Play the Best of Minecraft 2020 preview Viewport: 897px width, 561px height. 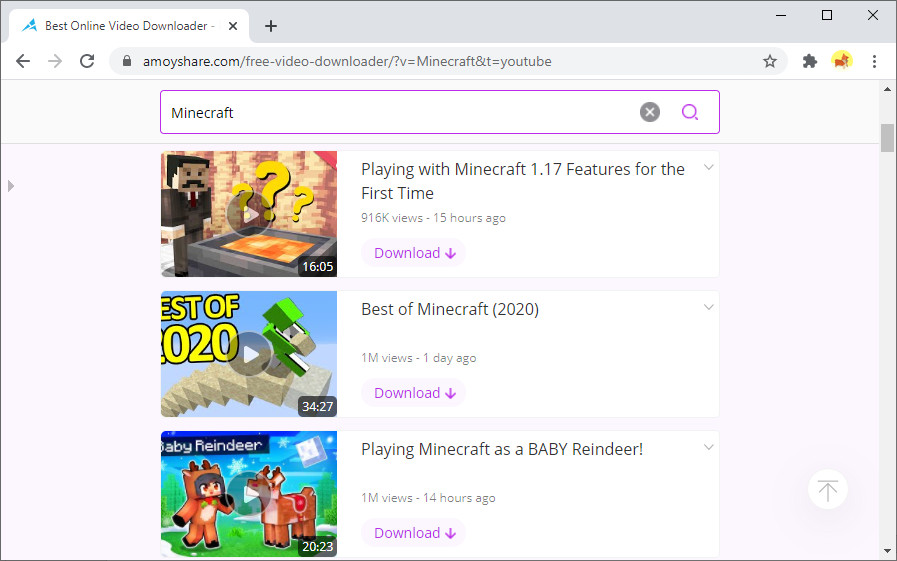click(250, 355)
